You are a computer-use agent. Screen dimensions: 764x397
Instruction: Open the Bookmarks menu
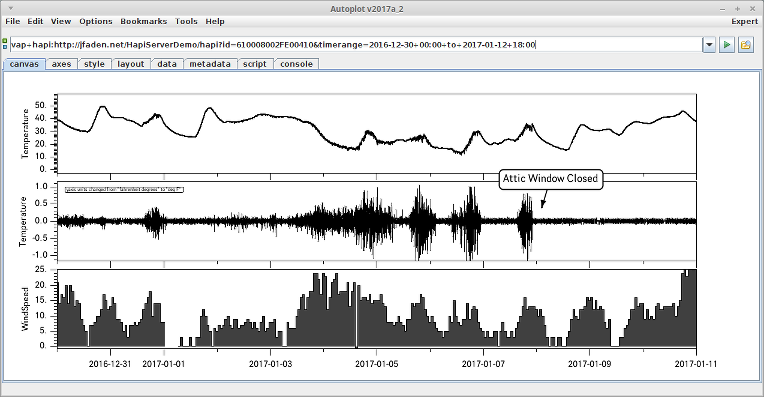[144, 21]
